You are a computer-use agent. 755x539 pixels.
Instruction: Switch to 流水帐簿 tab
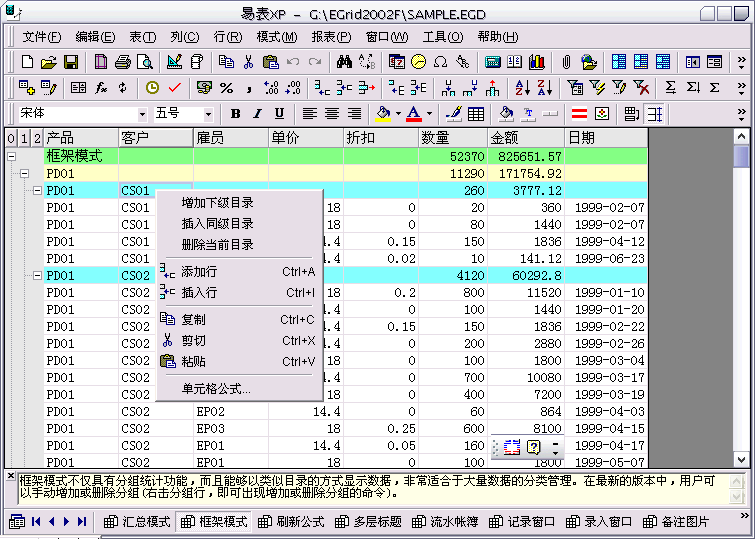click(445, 522)
